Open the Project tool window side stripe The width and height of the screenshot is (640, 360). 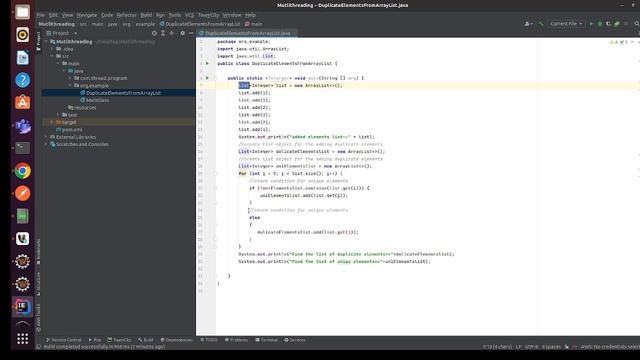pos(38,41)
